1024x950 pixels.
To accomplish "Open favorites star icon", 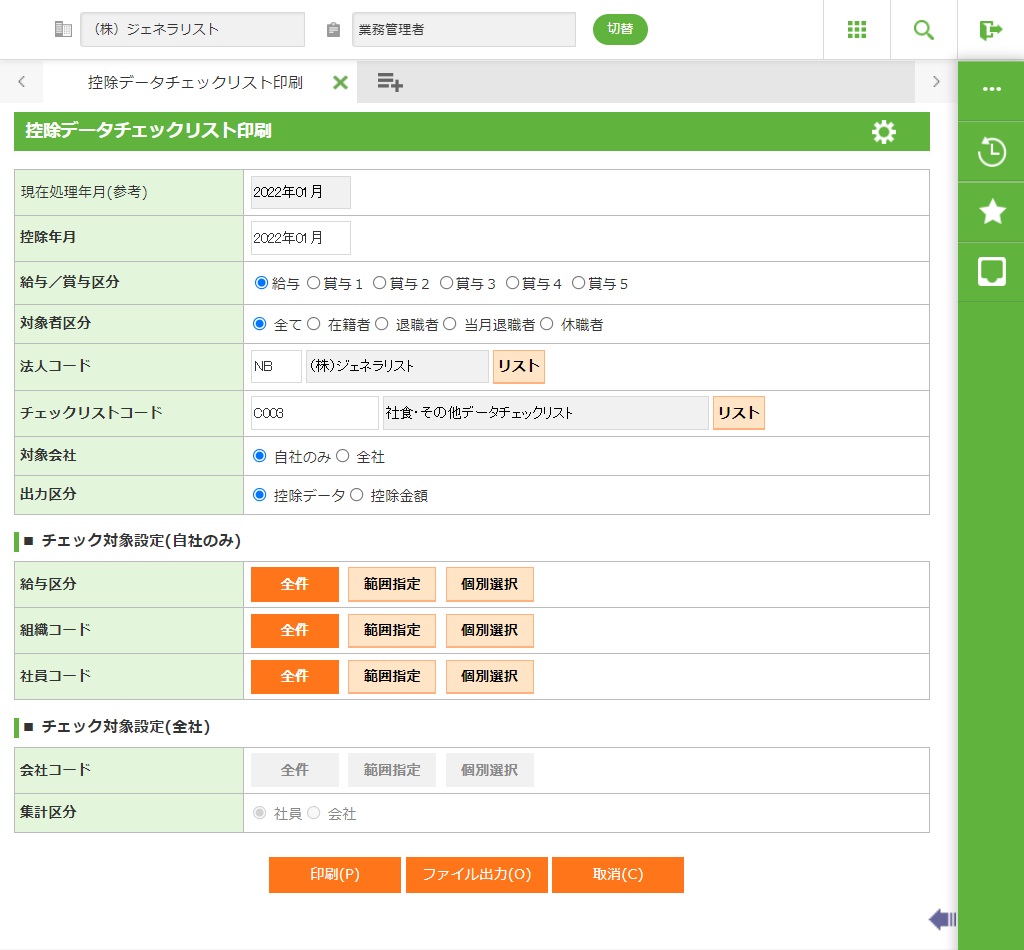I will 991,211.
